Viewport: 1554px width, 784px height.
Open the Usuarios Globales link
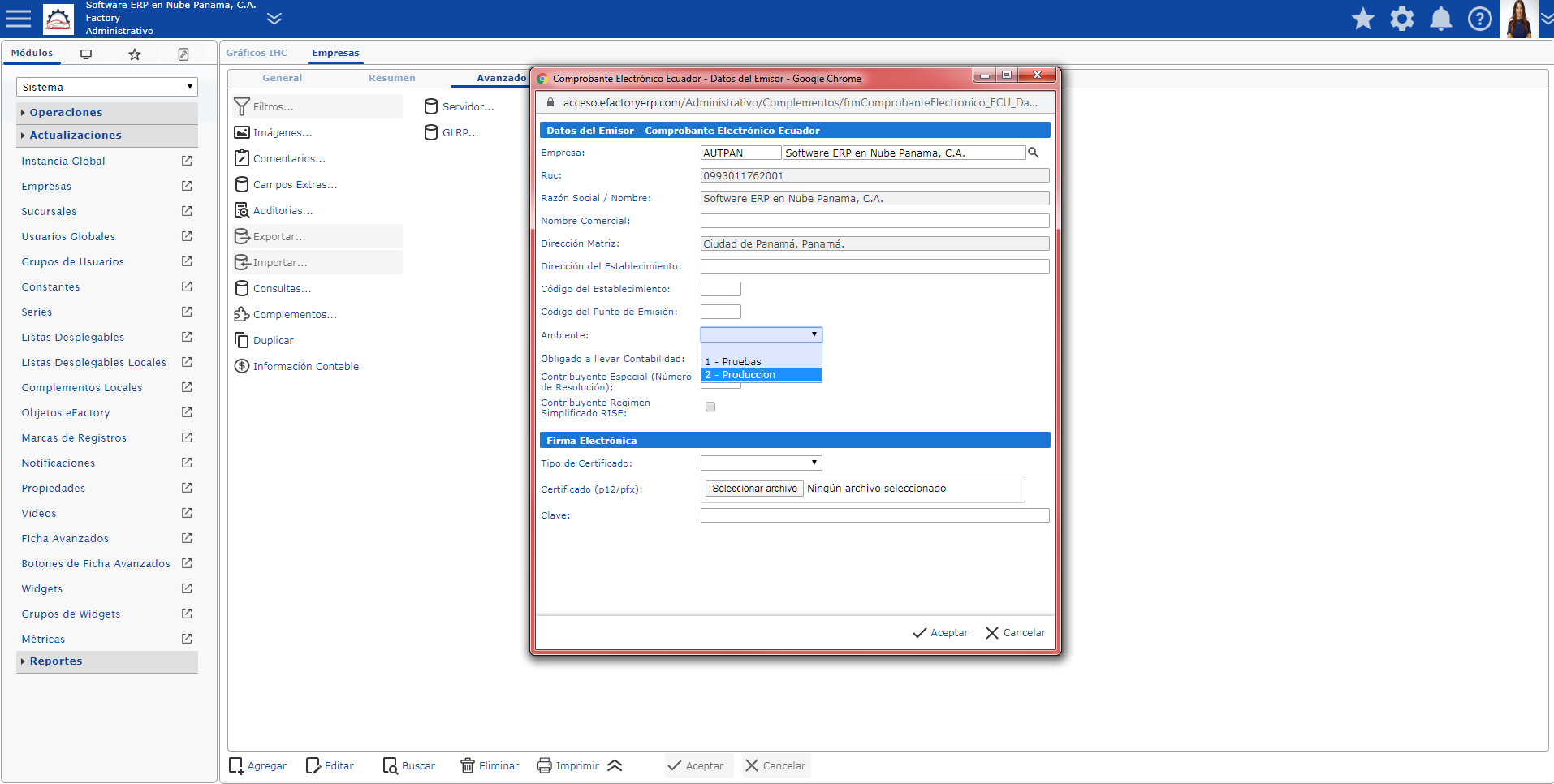(68, 236)
